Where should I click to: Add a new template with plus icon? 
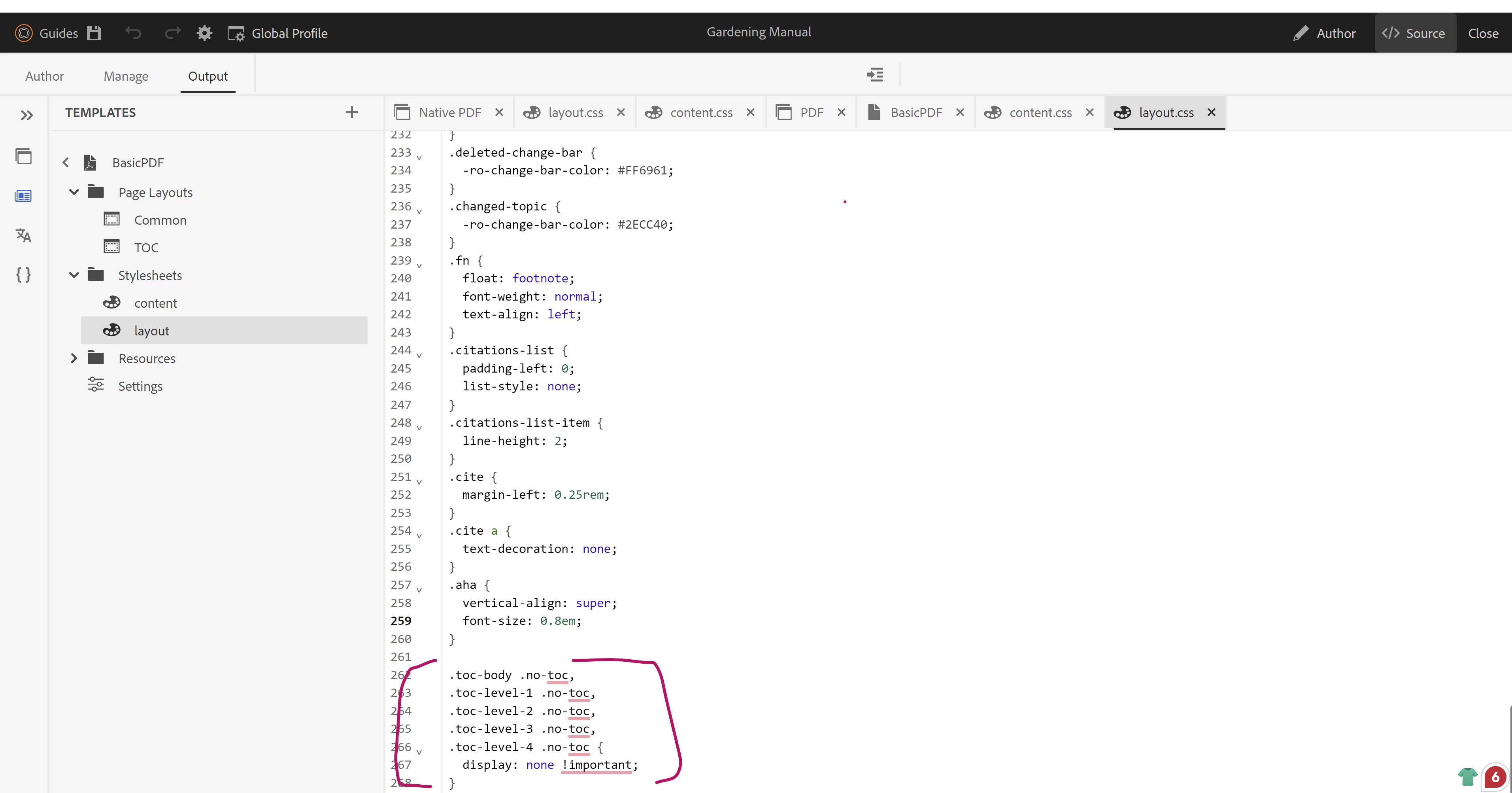[x=351, y=112]
